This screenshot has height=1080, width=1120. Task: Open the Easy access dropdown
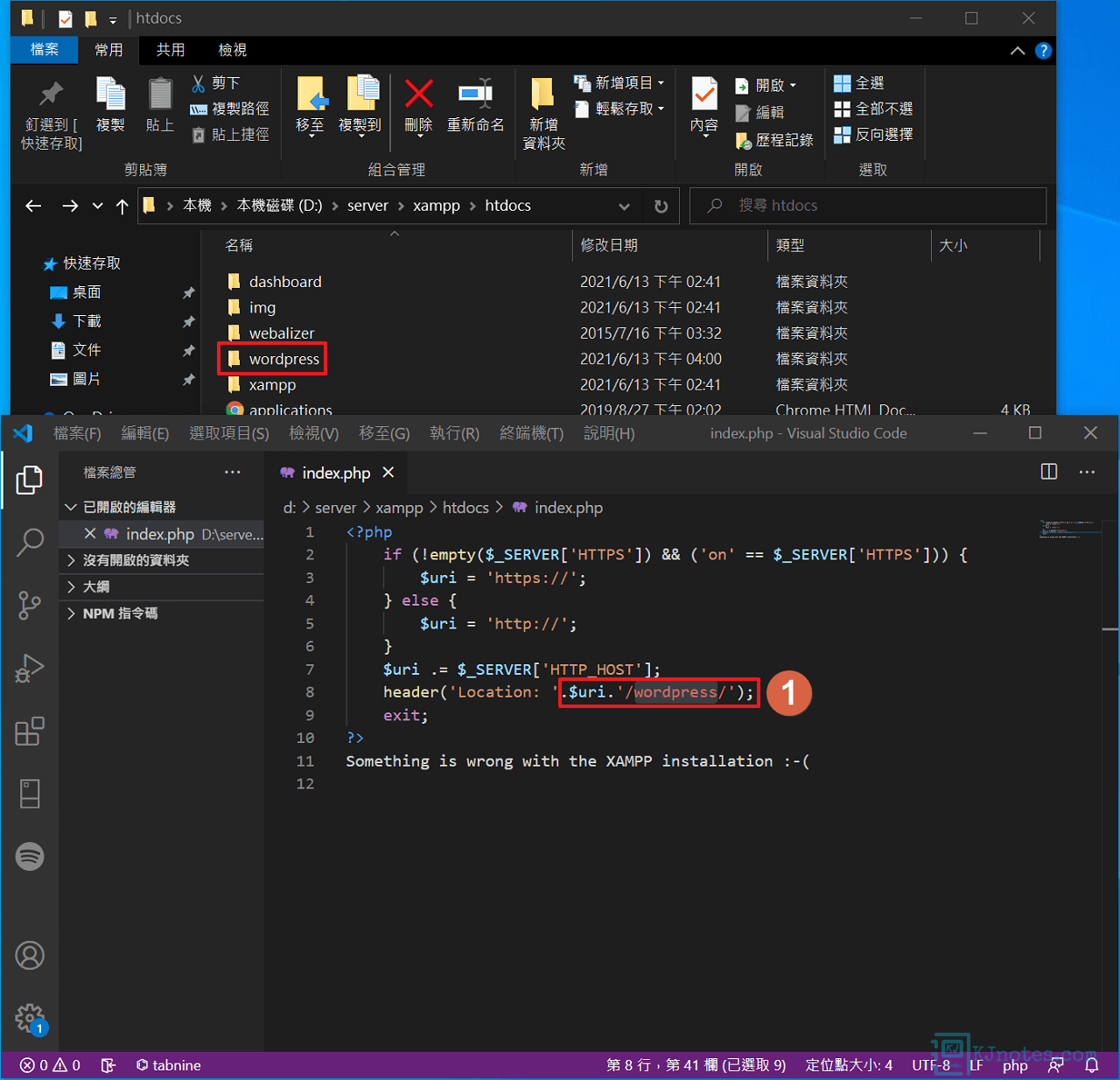(x=619, y=109)
